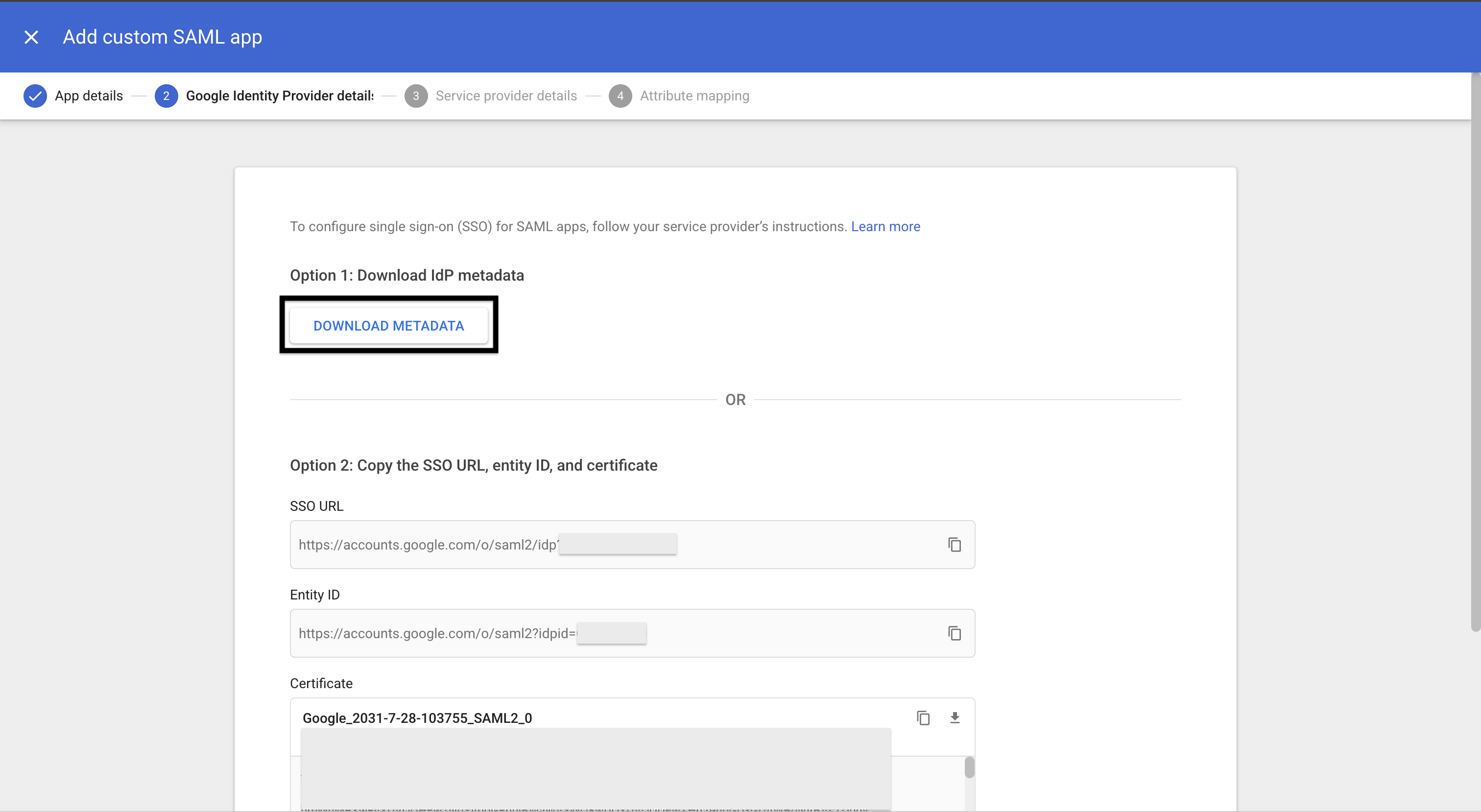The width and height of the screenshot is (1481, 812).
Task: Download the certificate with download icon
Action: coord(955,717)
